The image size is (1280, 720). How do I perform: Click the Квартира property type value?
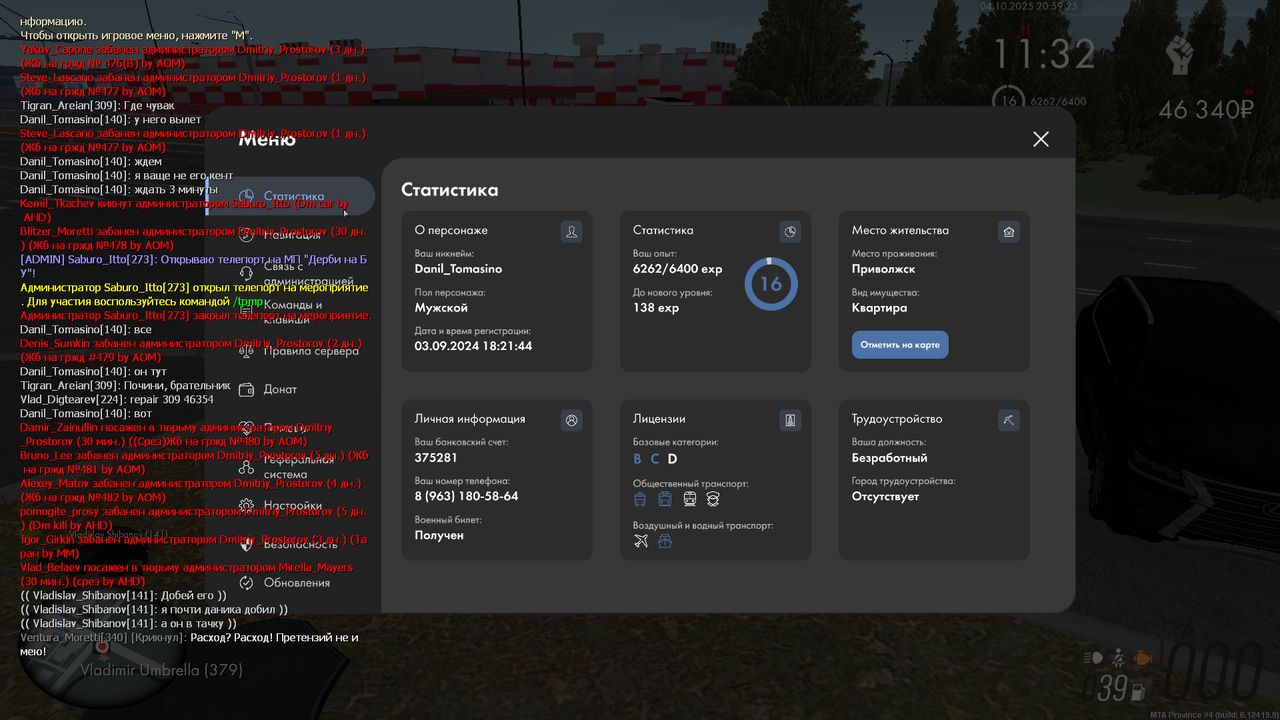[x=880, y=308]
